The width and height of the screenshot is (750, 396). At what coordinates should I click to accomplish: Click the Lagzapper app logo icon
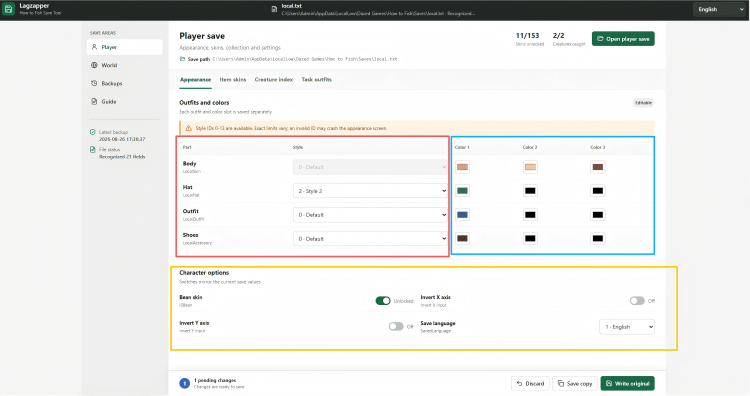click(x=8, y=9)
